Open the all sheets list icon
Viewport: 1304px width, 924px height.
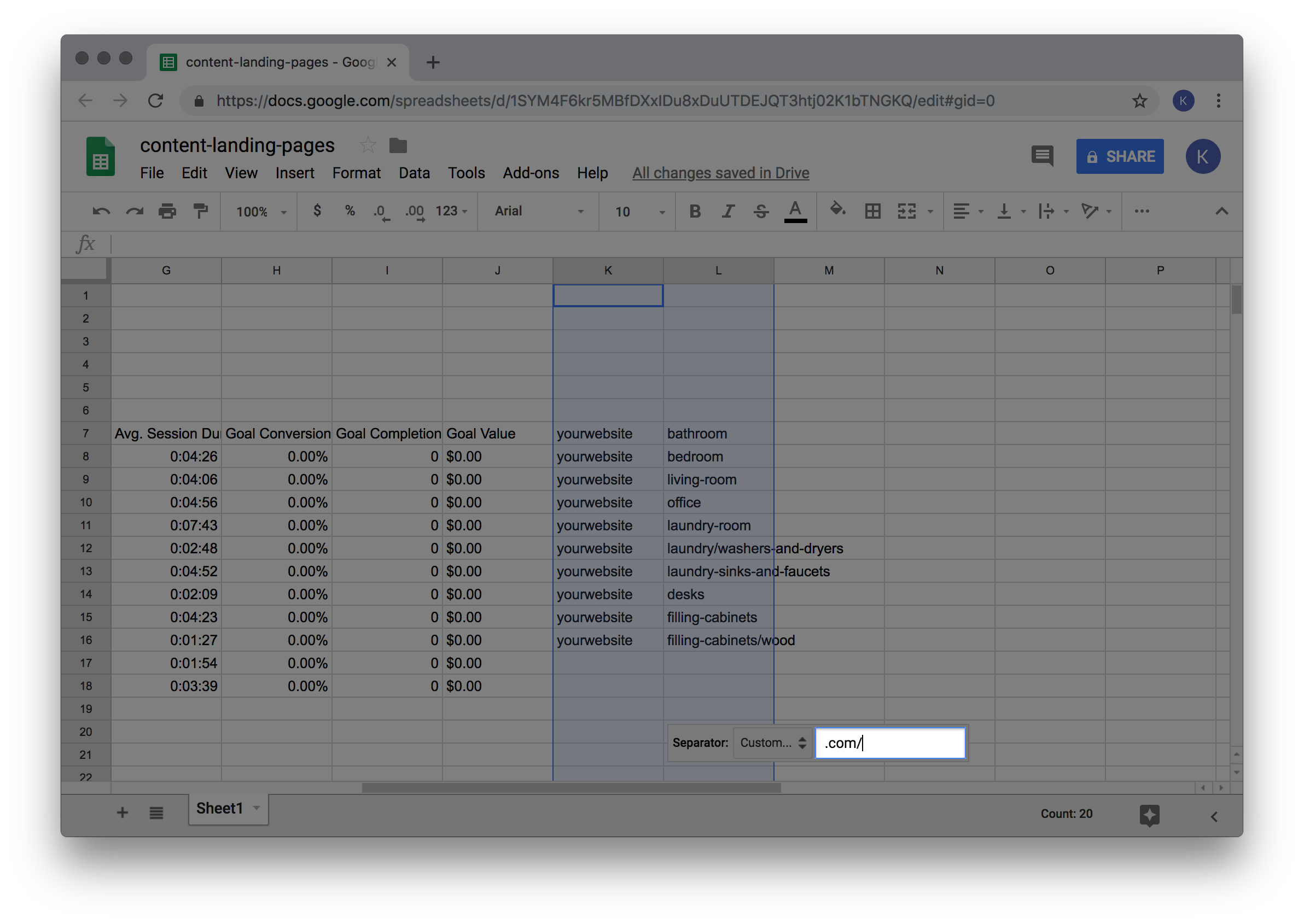point(156,813)
